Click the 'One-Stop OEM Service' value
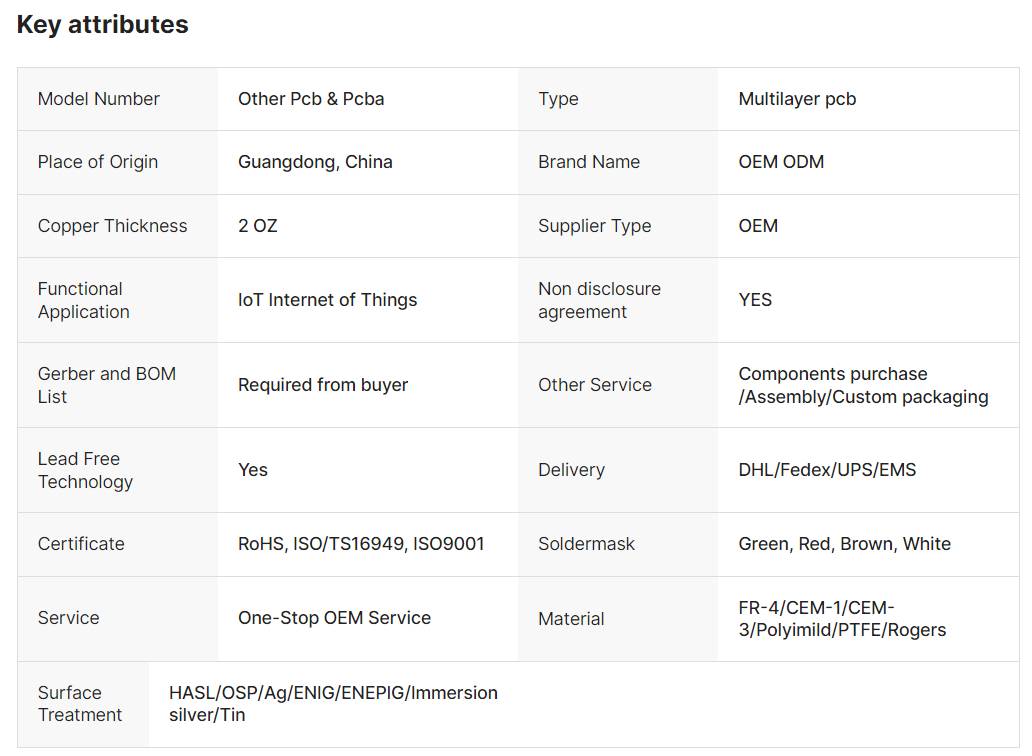 click(334, 618)
